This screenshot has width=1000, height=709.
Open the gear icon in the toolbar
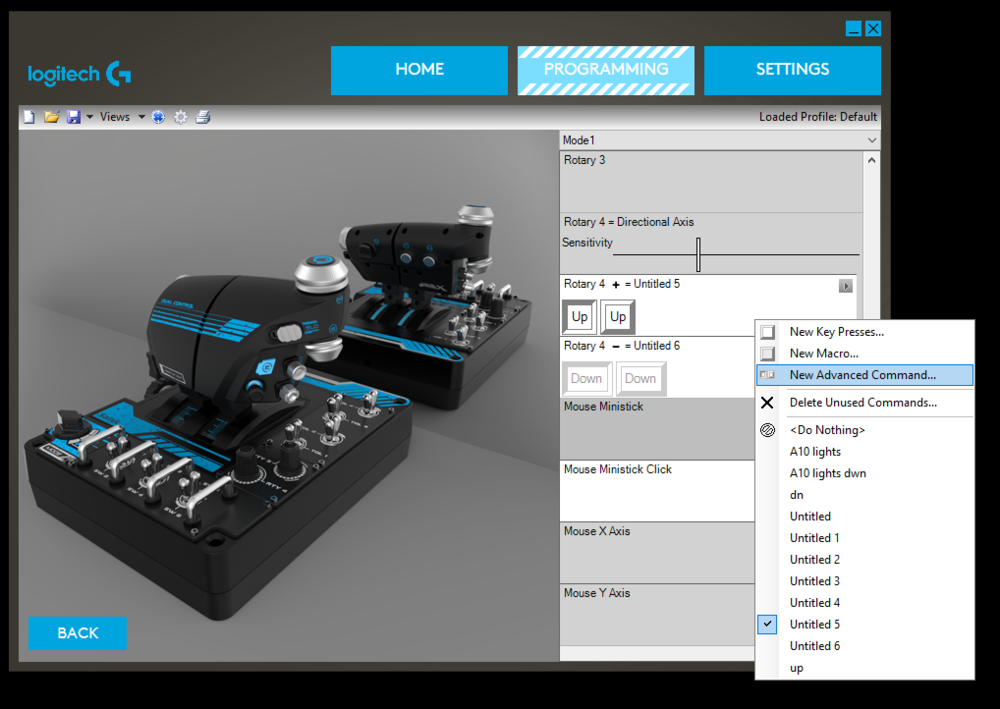[x=180, y=117]
